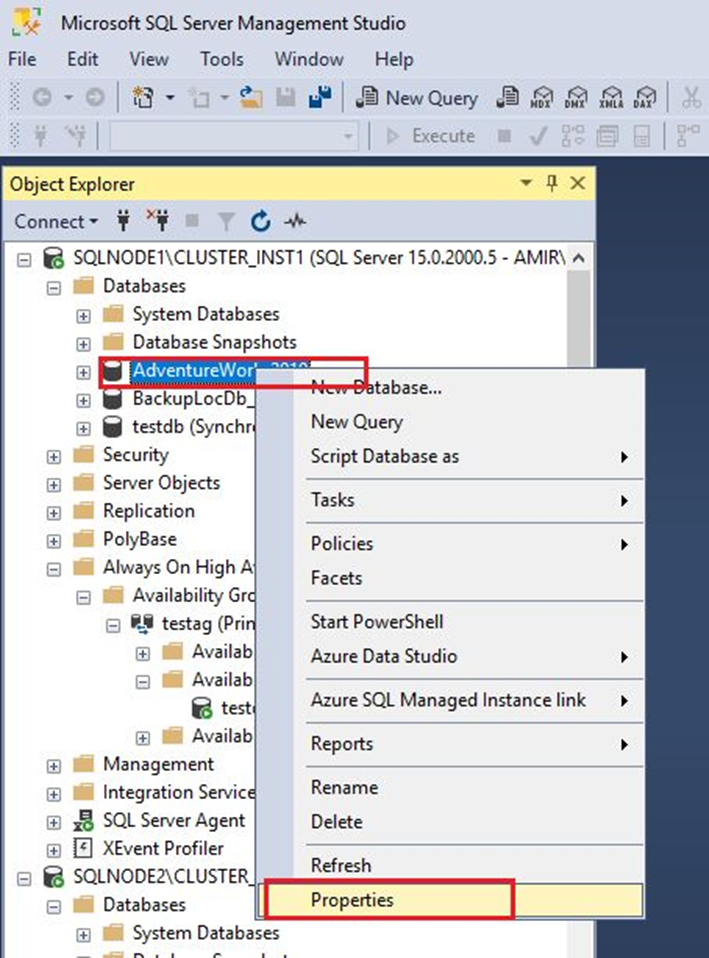This screenshot has height=958, width=709.
Task: Expand the Security folder node
Action: pos(54,456)
